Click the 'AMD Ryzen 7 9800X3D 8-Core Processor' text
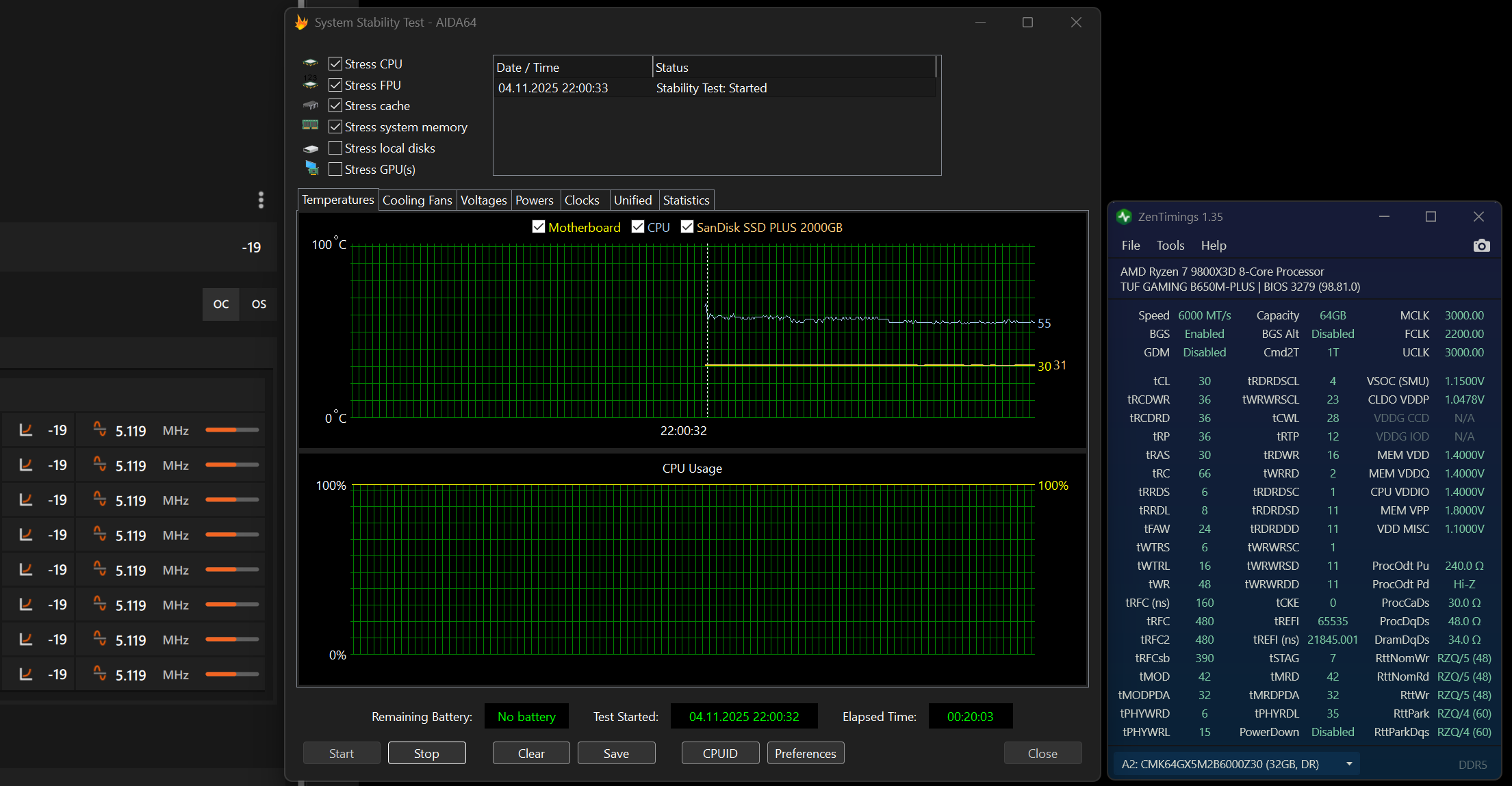Screen dimensions: 1512x786 tap(1222, 272)
